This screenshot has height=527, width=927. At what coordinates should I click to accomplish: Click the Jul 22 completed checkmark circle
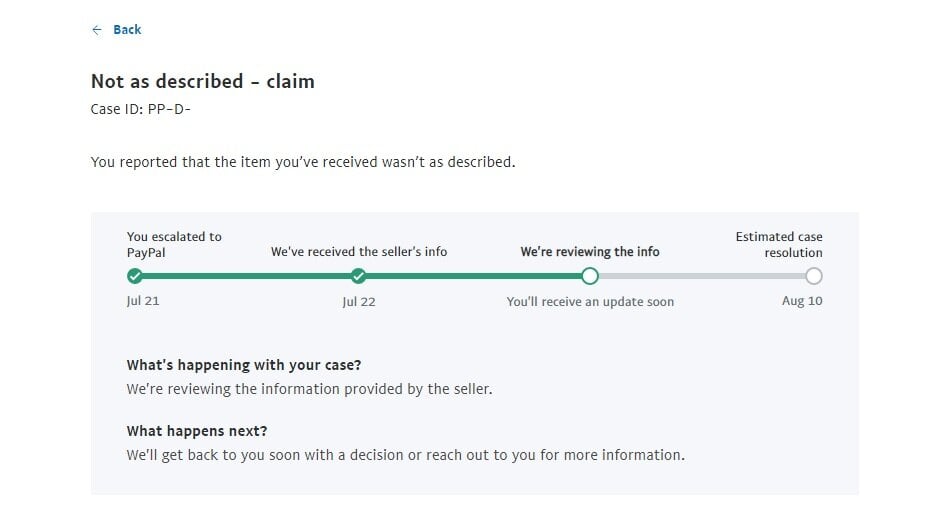tap(359, 276)
